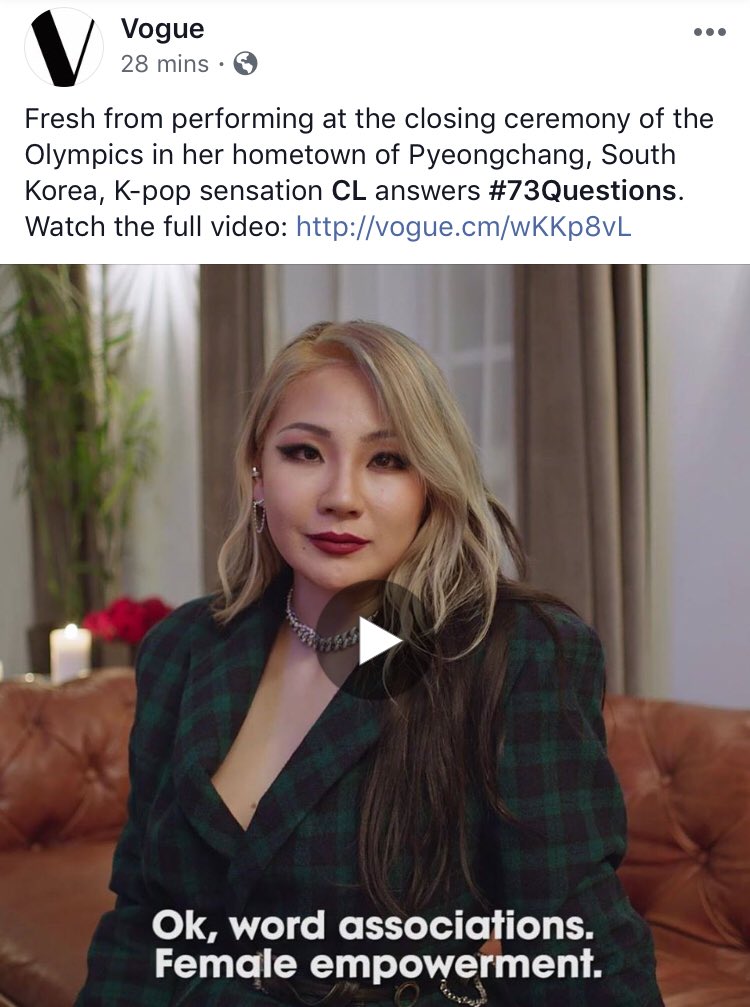Play the video with the center play button
Image resolution: width=750 pixels, height=1007 pixels.
click(376, 640)
